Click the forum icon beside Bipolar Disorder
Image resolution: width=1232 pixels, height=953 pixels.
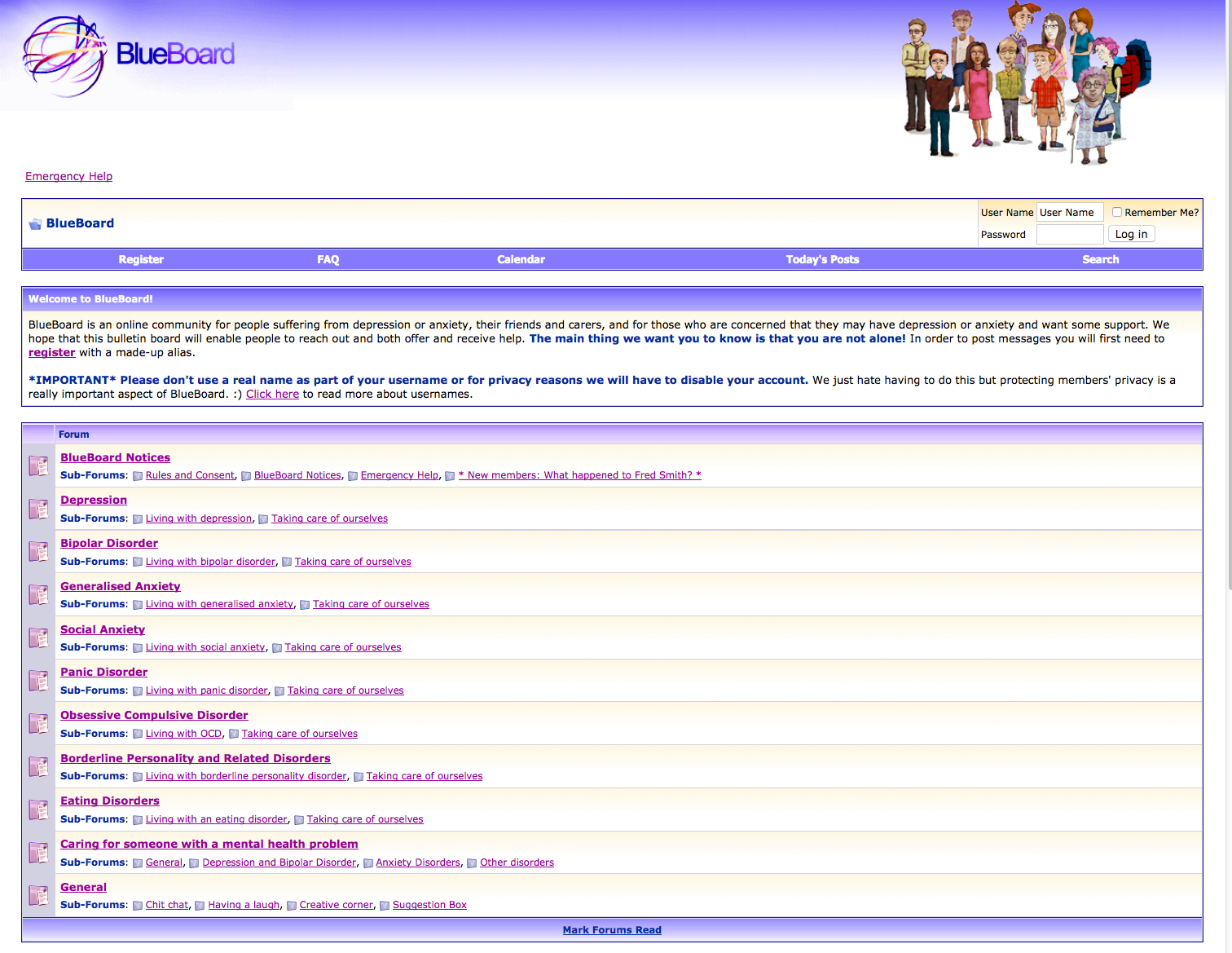click(x=38, y=552)
